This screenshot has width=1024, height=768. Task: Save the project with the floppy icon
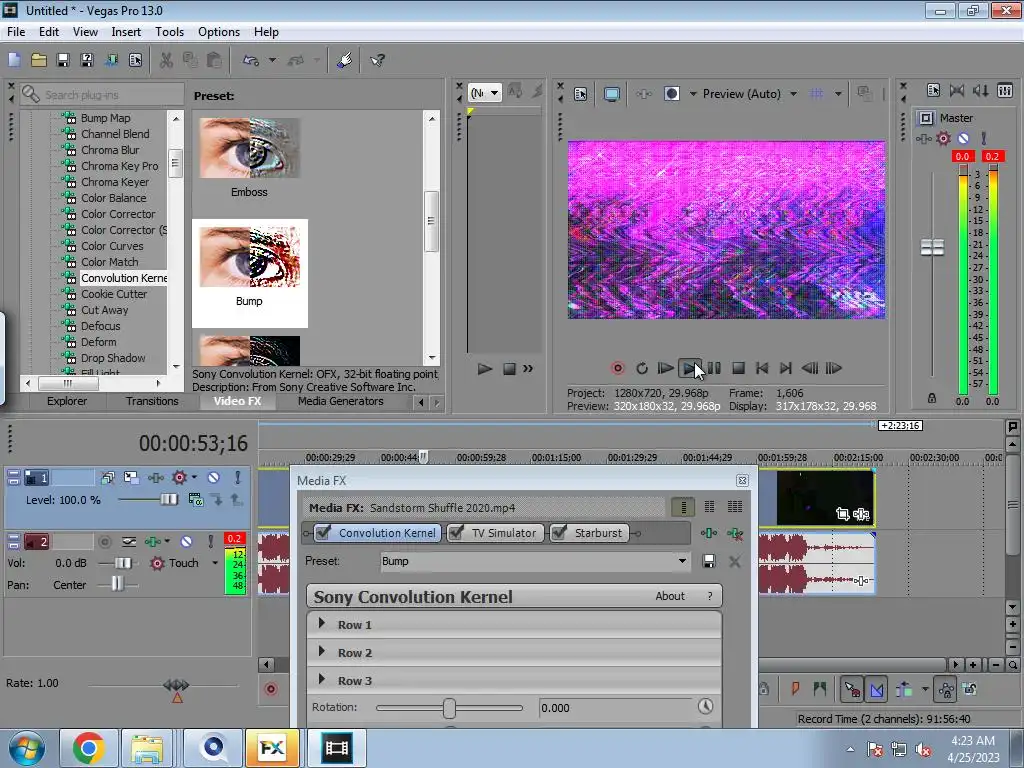(x=63, y=61)
